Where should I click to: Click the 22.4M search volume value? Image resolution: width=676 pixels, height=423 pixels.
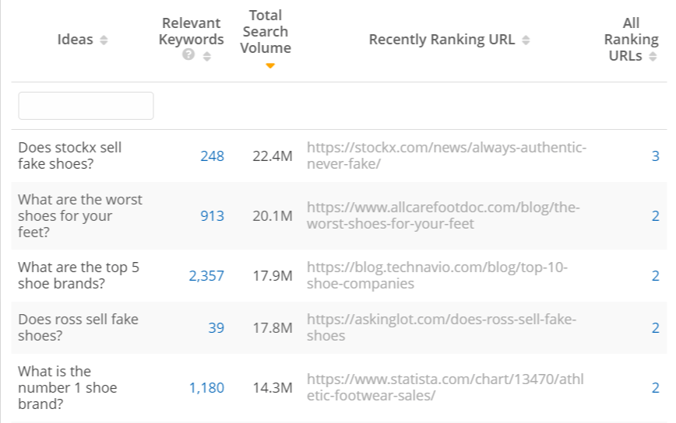pos(272,156)
